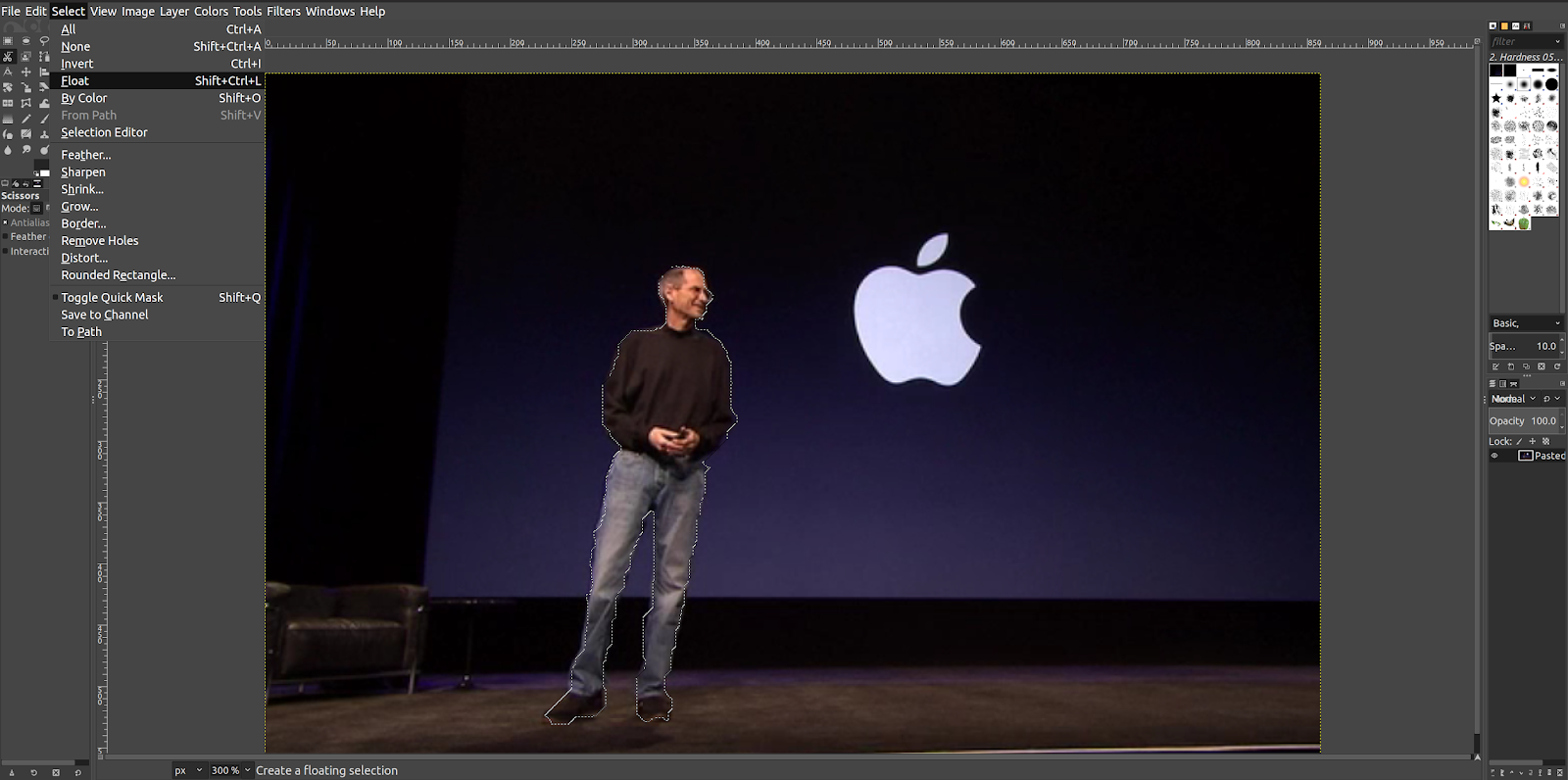1568x780 pixels.
Task: Select the Rectangle Select tool
Action: (x=8, y=41)
